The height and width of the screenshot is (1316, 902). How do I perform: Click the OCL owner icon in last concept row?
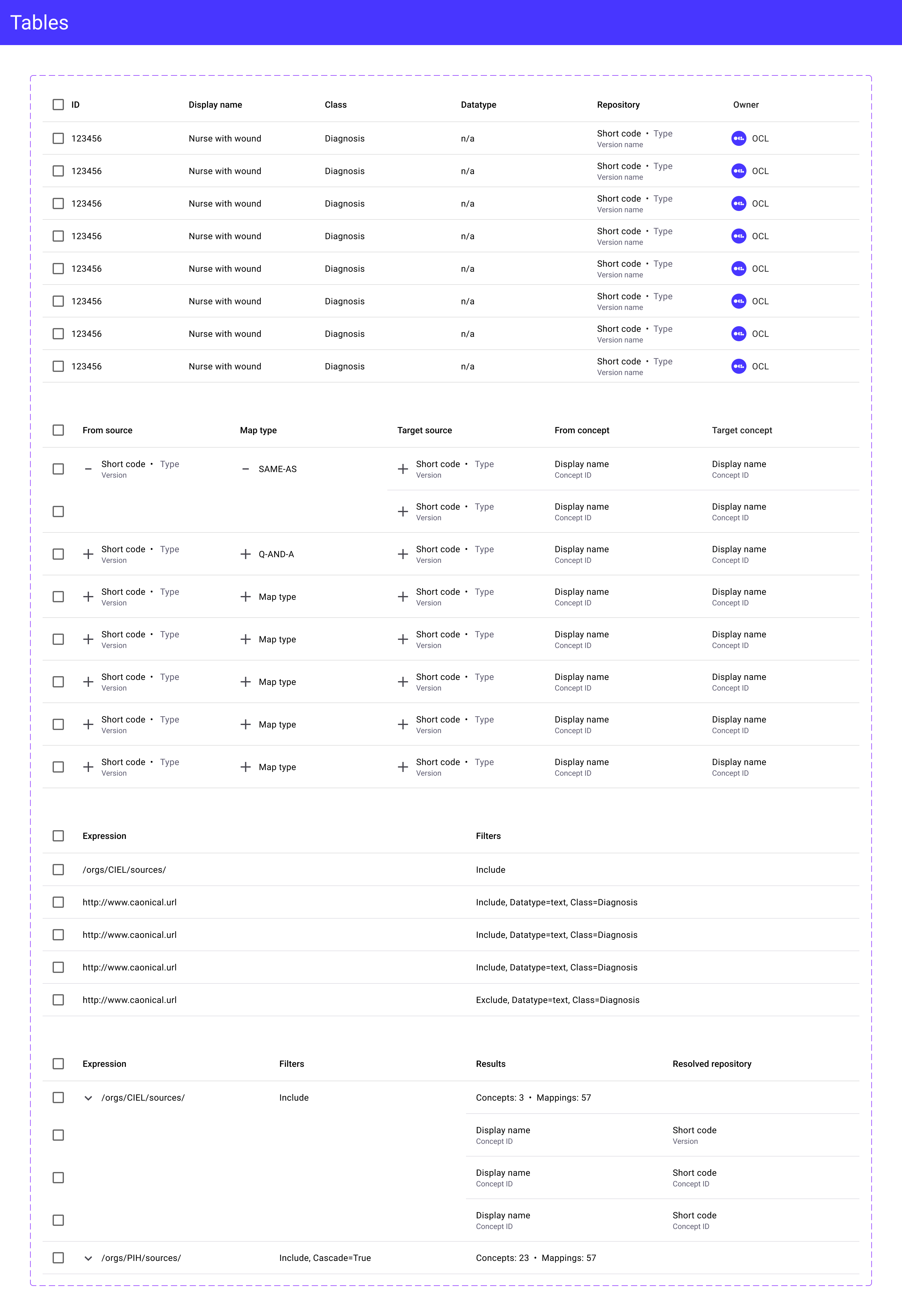point(738,366)
